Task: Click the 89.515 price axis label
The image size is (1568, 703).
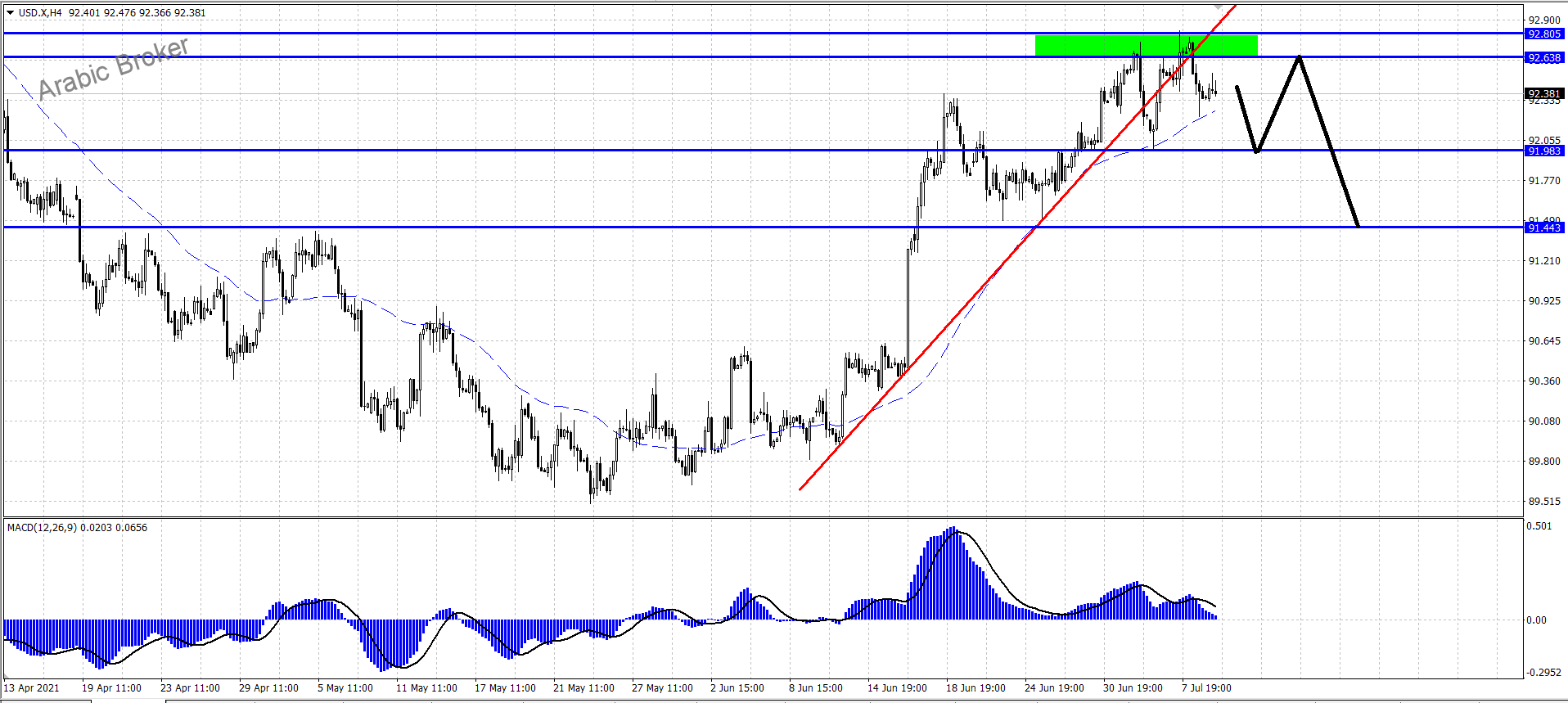Action: coord(1544,502)
